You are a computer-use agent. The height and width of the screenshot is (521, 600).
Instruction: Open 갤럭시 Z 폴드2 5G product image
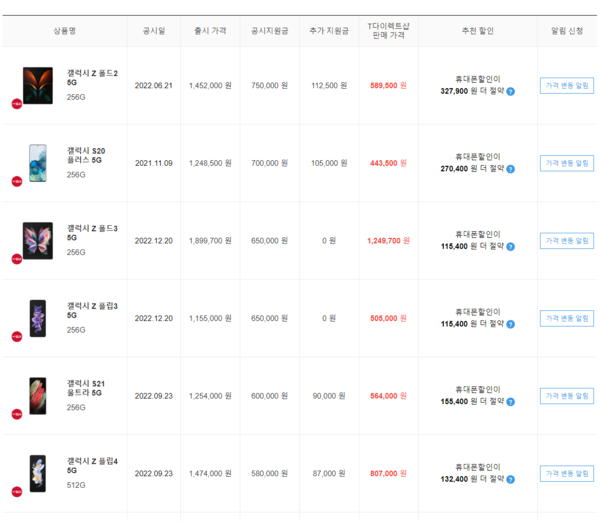pos(38,85)
